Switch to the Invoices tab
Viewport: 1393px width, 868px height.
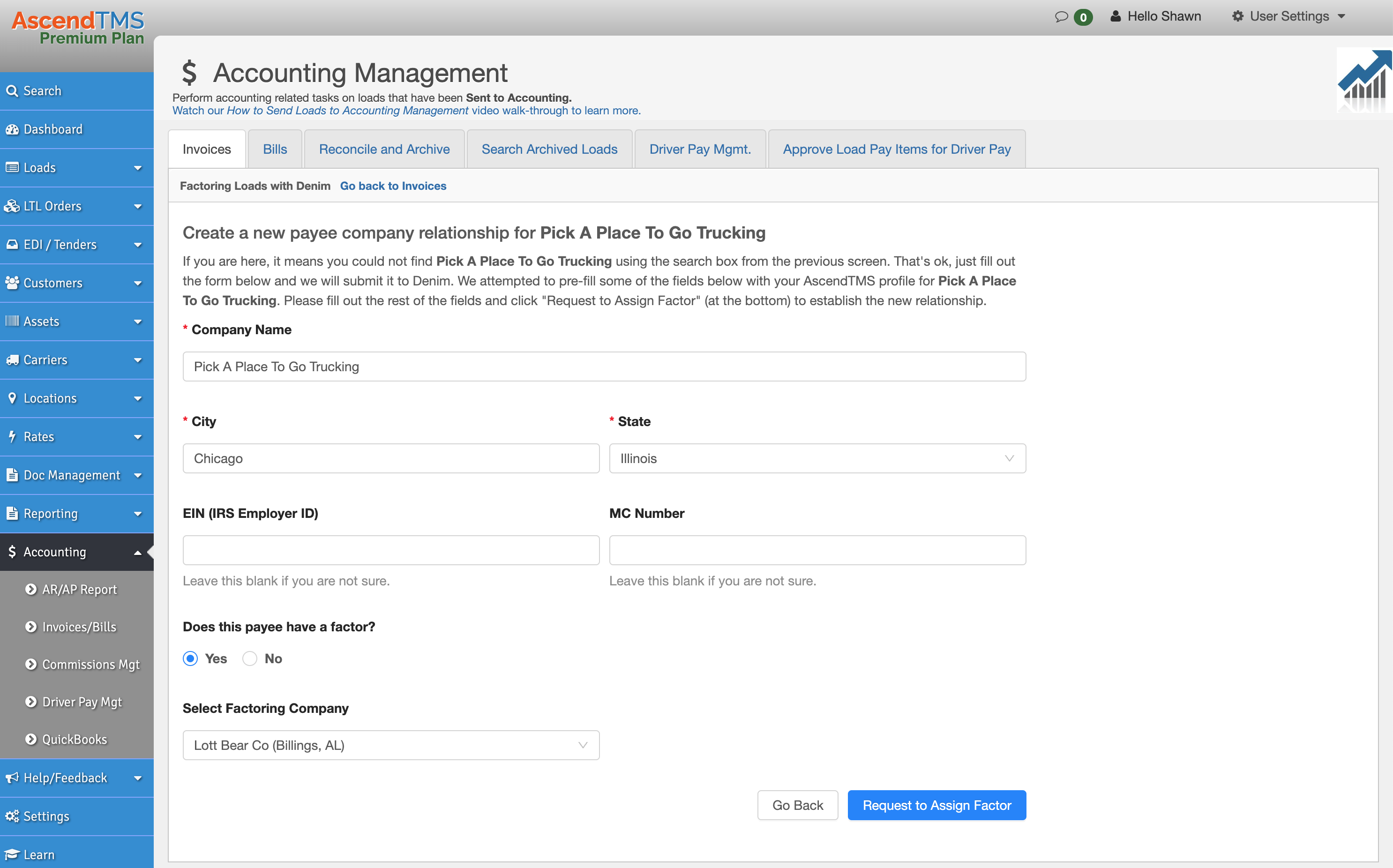coord(207,149)
